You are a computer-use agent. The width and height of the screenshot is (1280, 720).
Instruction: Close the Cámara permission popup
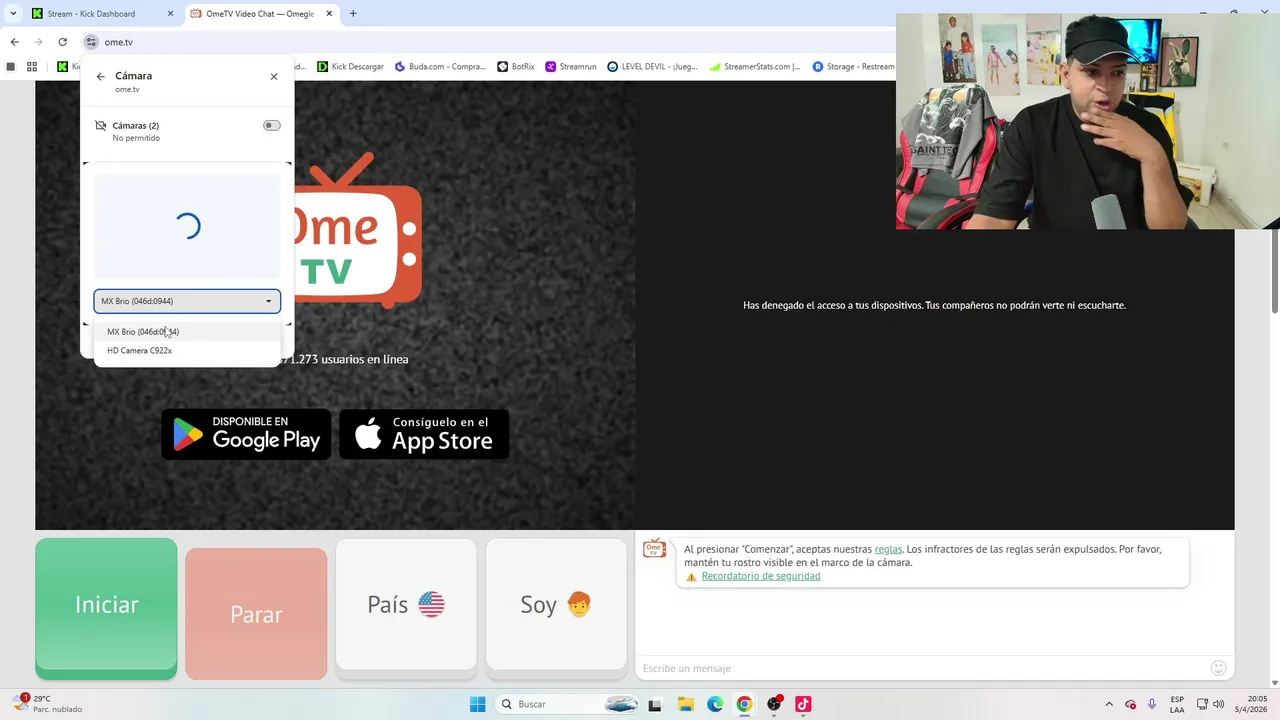click(274, 76)
